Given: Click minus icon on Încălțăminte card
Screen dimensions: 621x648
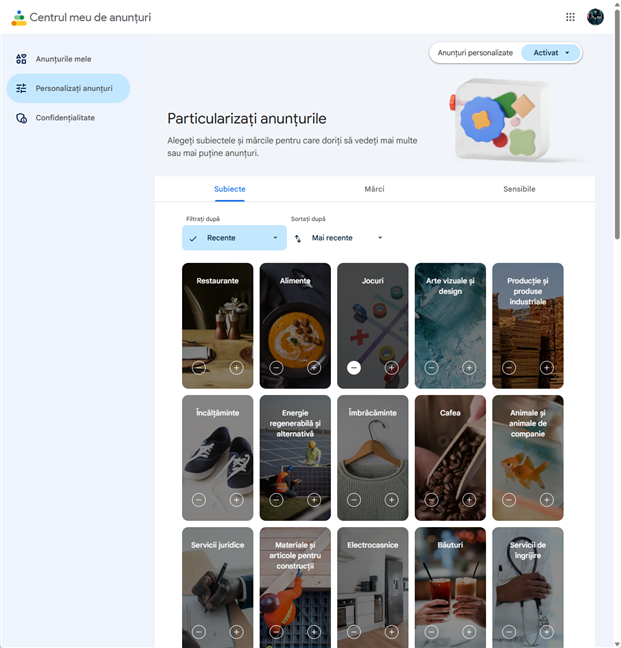Looking at the screenshot, I should (199, 500).
